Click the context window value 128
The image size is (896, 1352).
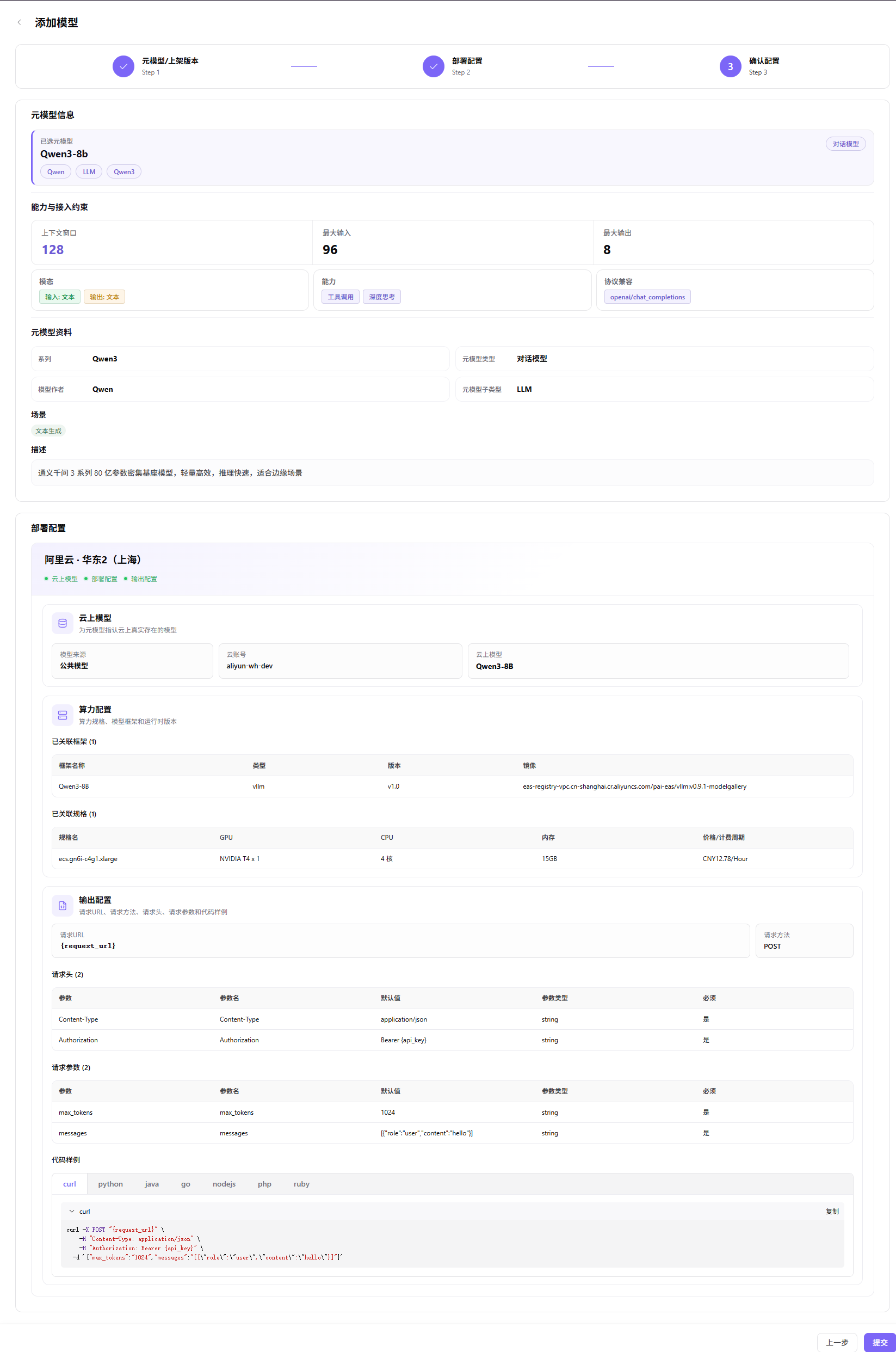(53, 250)
